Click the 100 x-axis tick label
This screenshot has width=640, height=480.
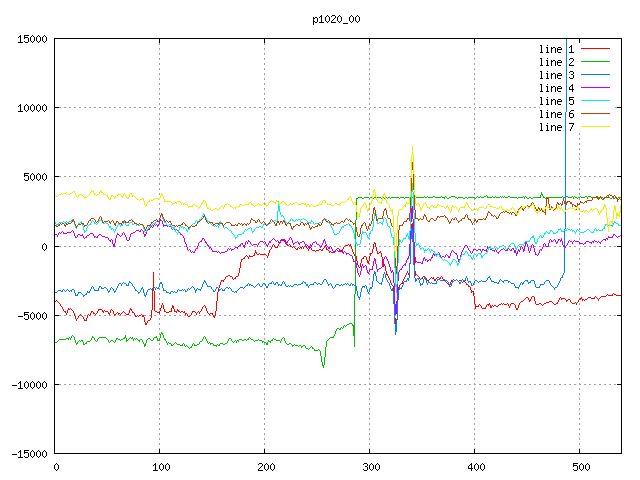160,467
